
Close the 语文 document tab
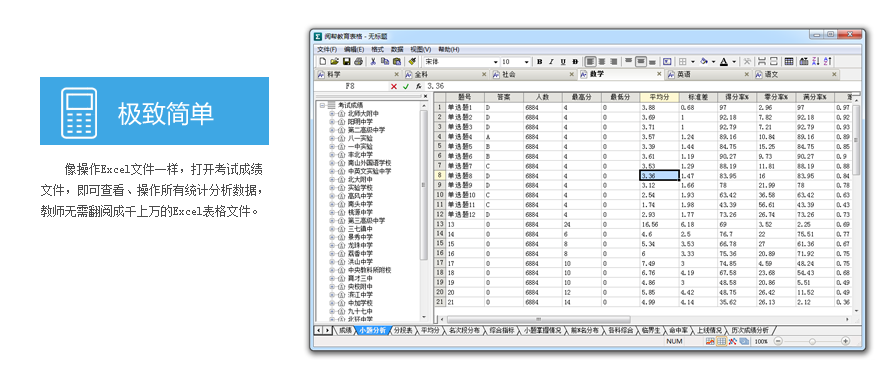tap(834, 74)
